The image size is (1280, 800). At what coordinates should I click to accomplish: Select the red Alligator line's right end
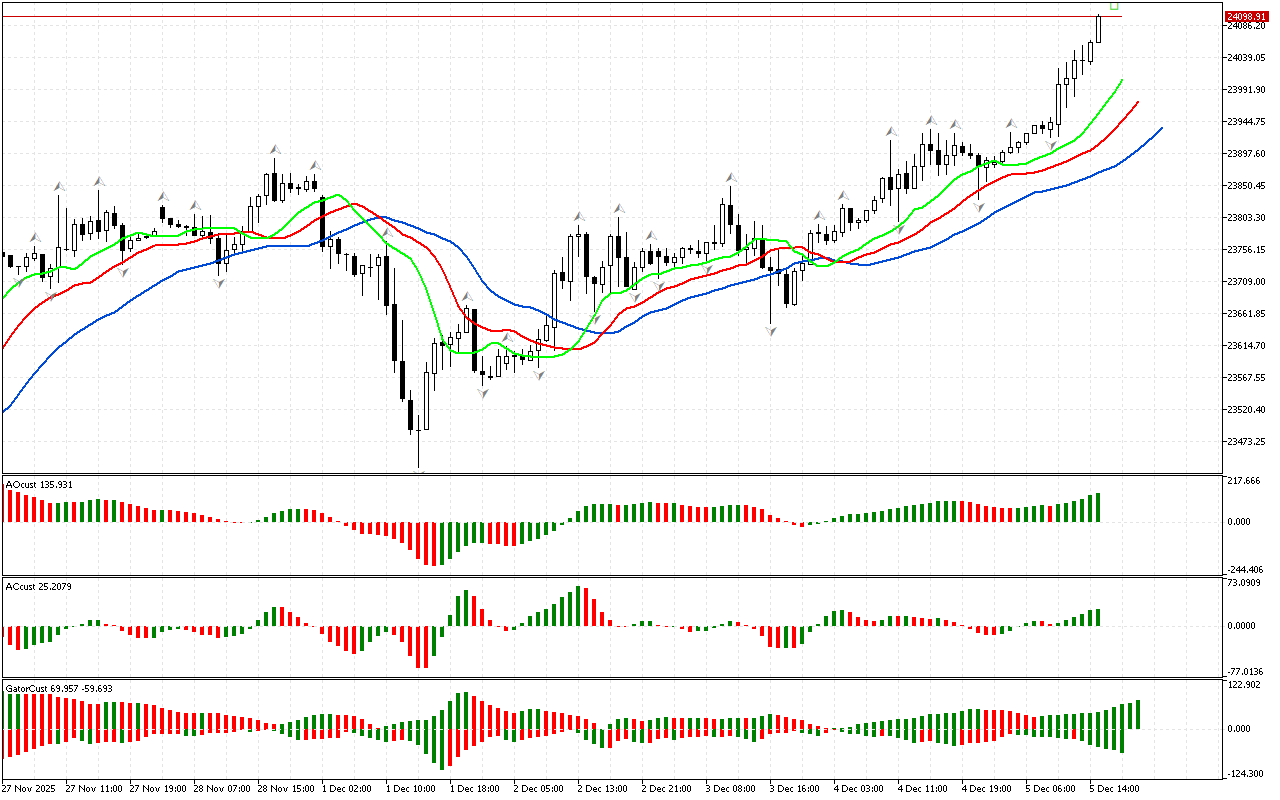coord(1137,102)
